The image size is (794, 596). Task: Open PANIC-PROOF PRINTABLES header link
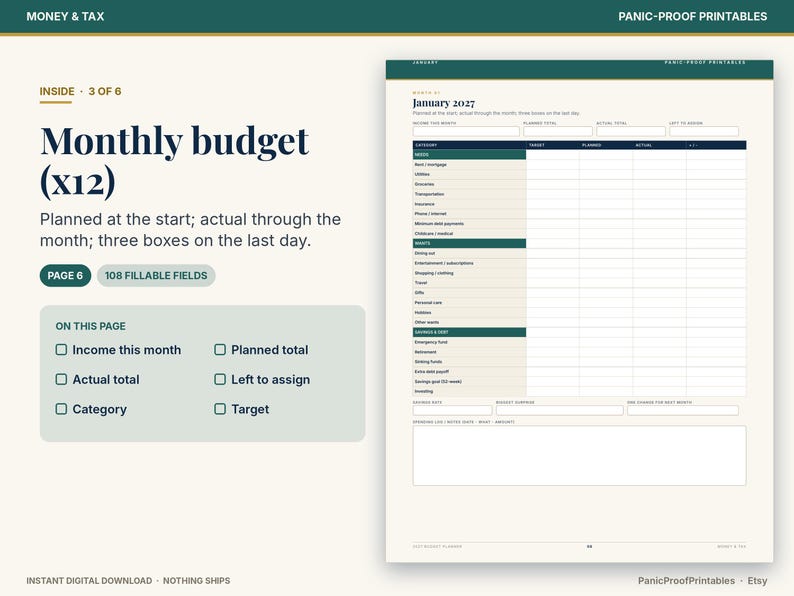(x=692, y=16)
